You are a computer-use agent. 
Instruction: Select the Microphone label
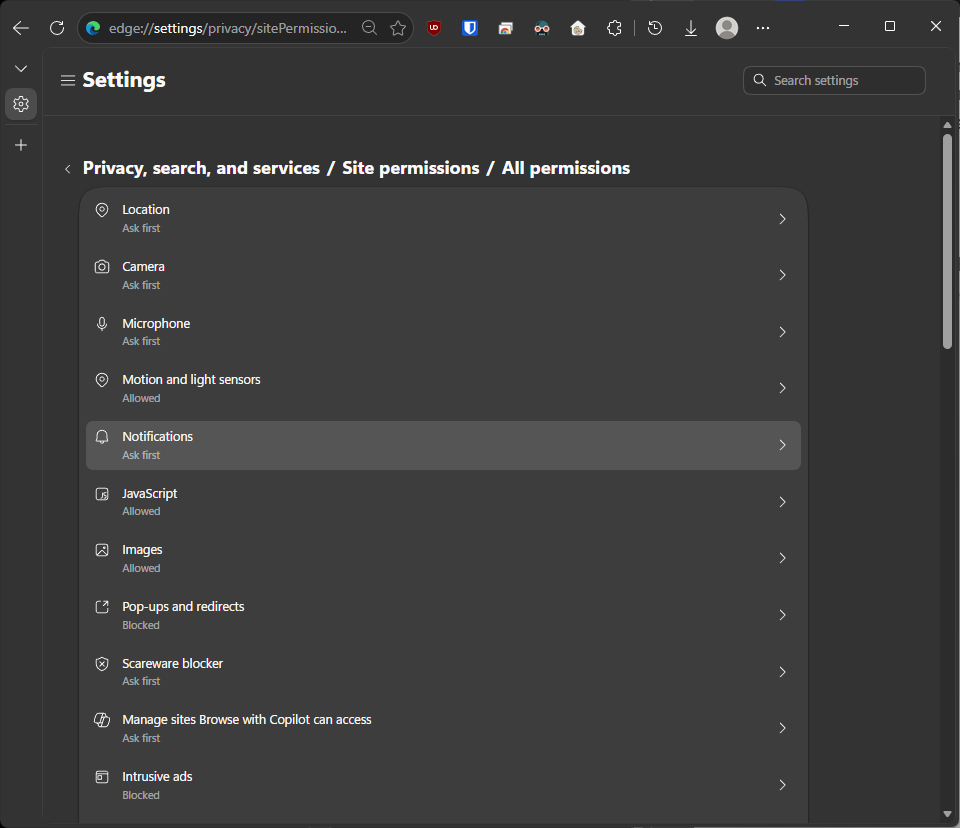pyautogui.click(x=156, y=323)
